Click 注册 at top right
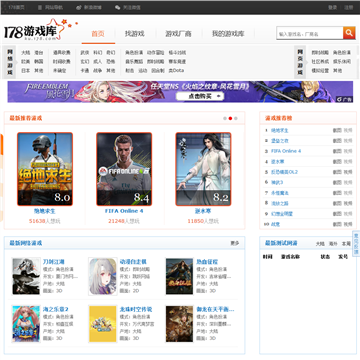 [x=348, y=7]
